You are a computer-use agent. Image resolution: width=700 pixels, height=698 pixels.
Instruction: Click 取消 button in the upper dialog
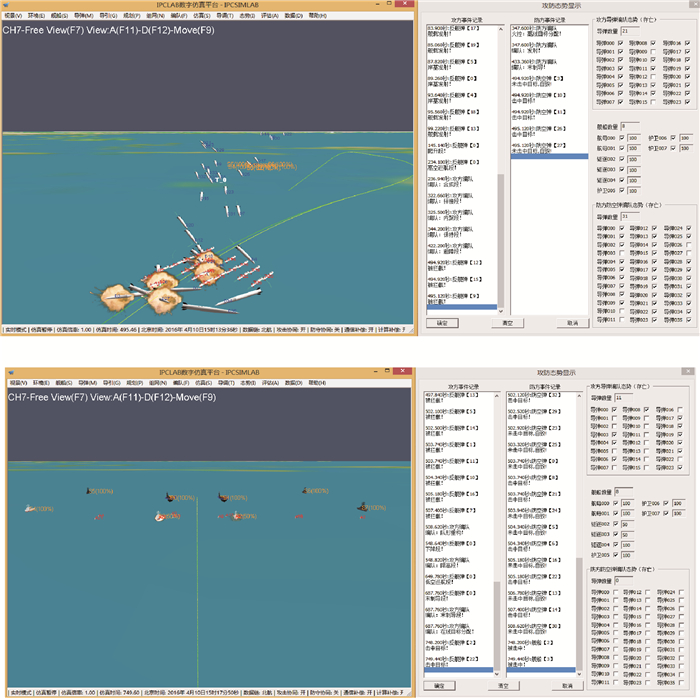click(x=572, y=323)
